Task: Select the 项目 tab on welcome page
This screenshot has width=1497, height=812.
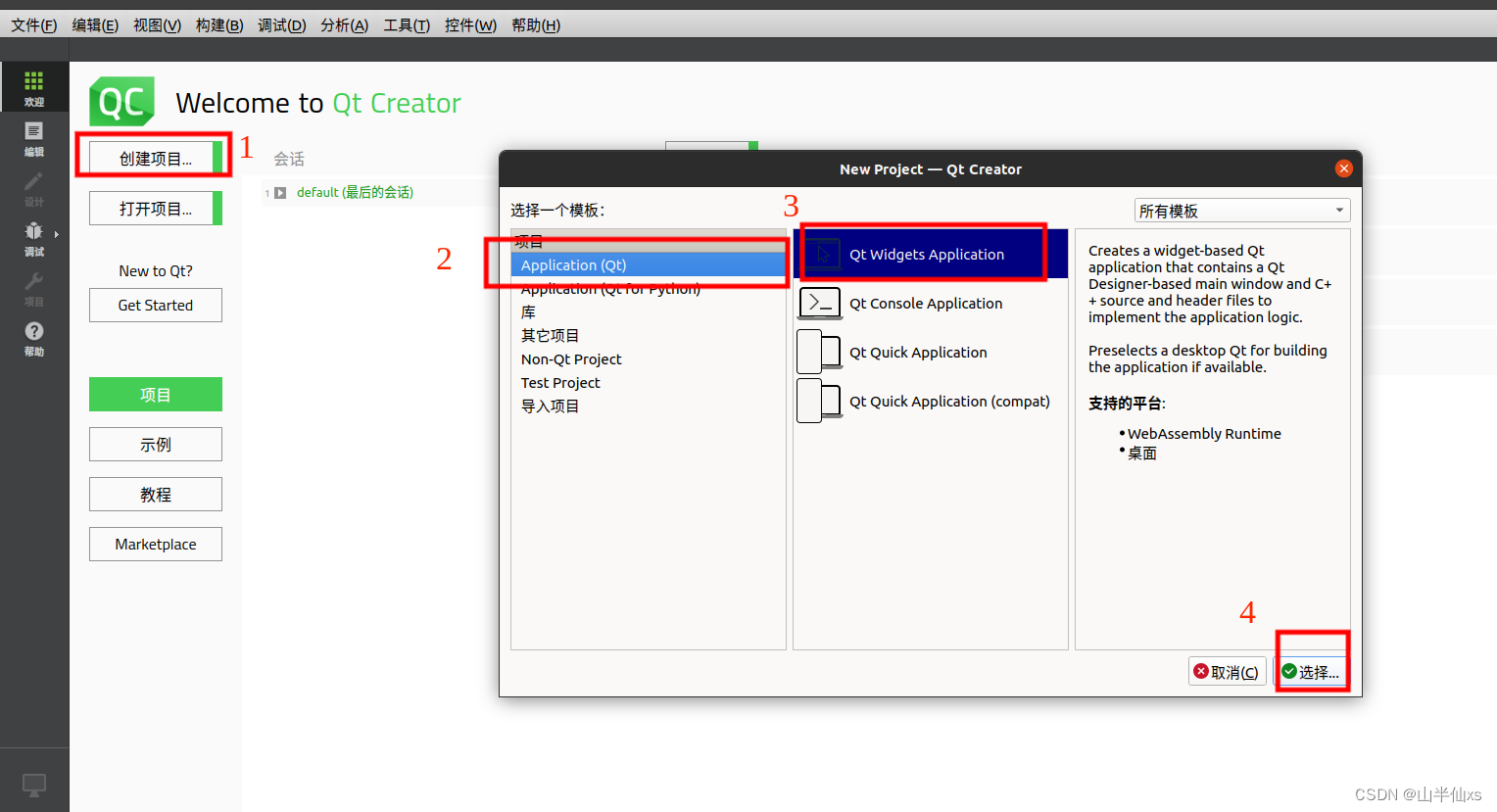Action: [156, 395]
